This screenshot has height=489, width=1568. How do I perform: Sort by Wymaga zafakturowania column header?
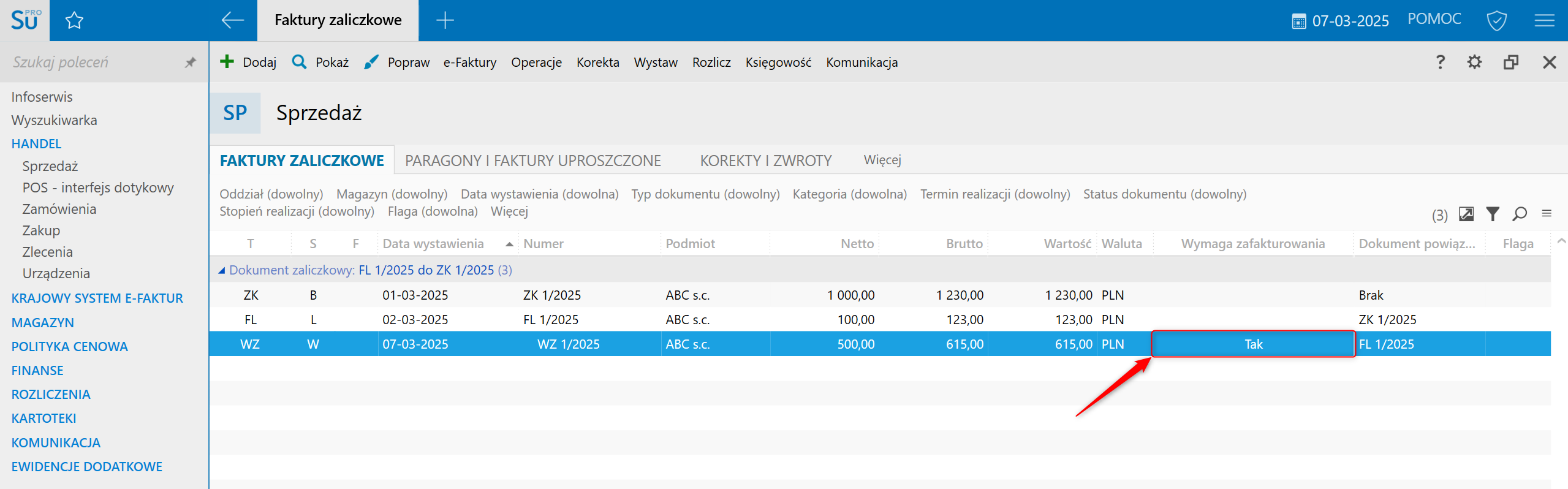coord(1253,244)
